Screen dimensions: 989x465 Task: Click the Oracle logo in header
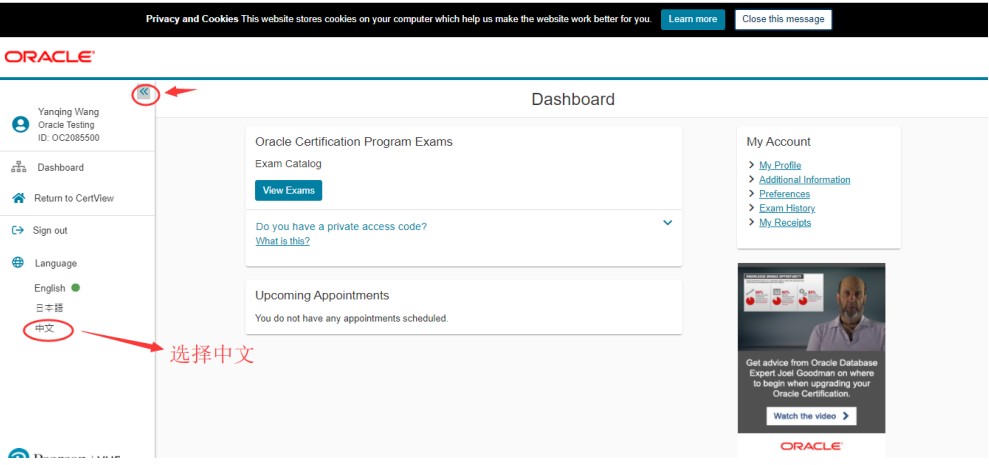point(50,57)
